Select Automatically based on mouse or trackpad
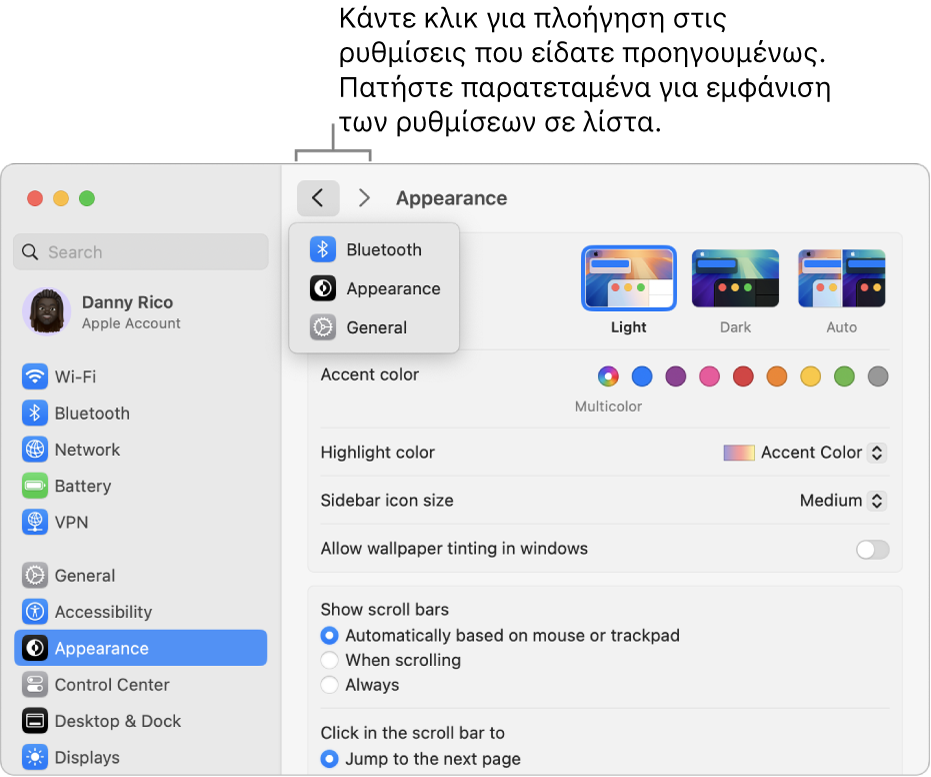This screenshot has width=931, height=777. pyautogui.click(x=330, y=635)
